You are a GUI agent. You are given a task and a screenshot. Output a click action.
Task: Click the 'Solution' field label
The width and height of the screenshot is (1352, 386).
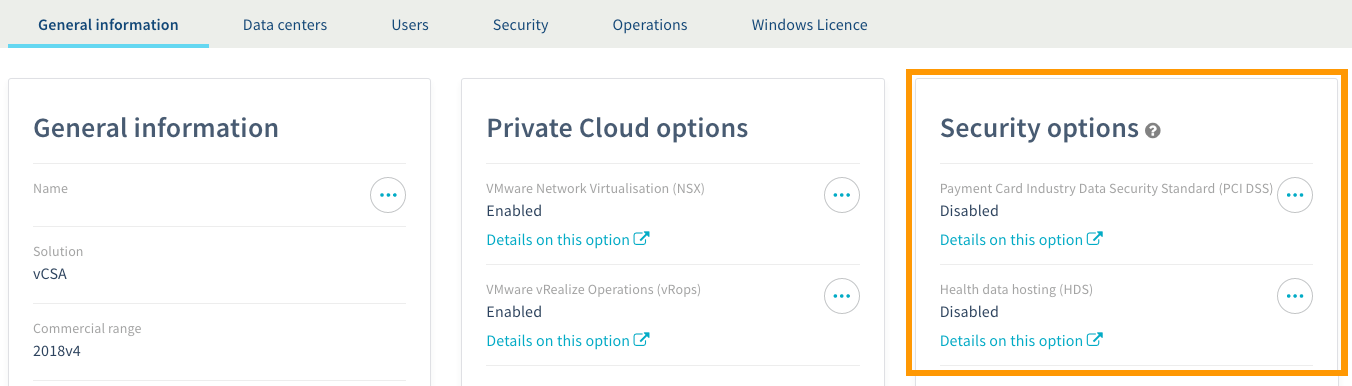(58, 251)
